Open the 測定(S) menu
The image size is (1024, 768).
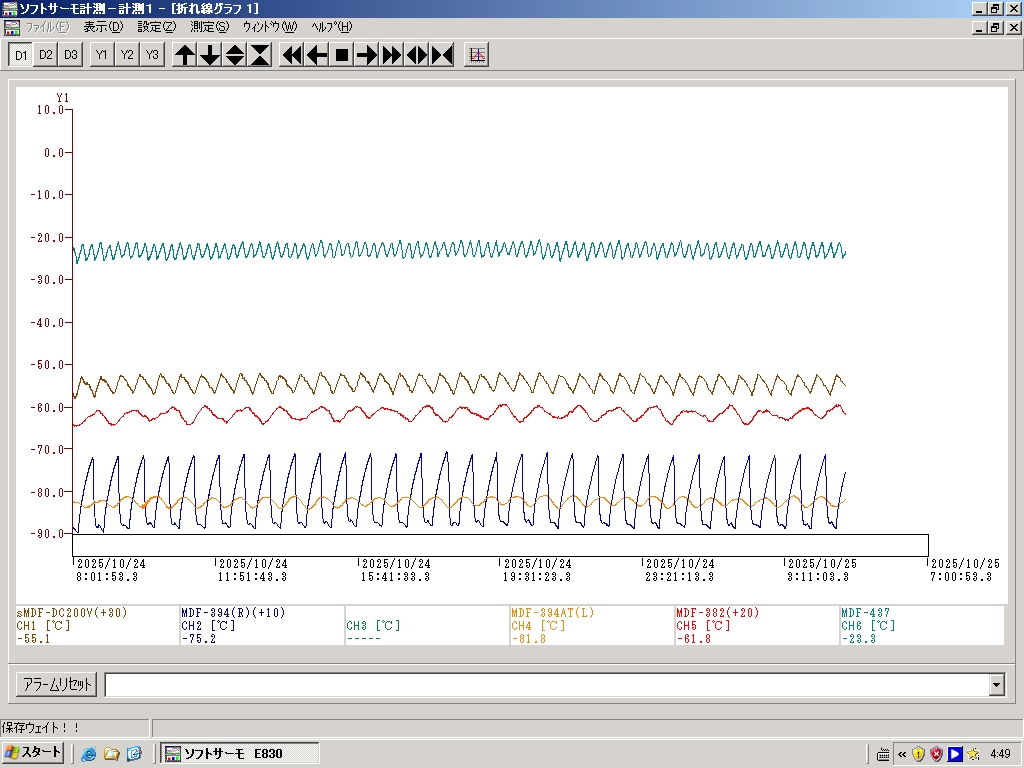[x=209, y=27]
